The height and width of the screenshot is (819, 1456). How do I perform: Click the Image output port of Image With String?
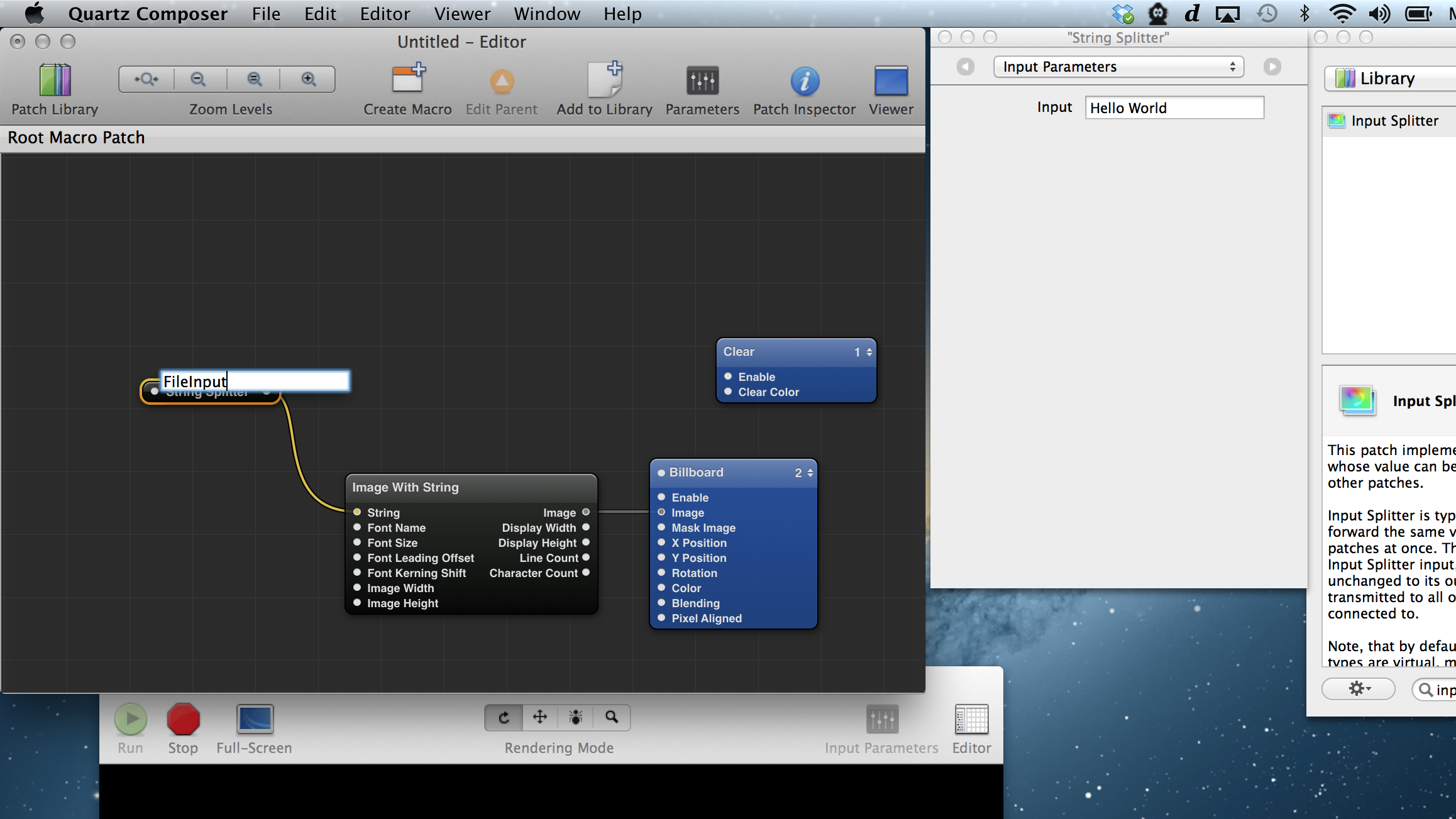coord(586,512)
